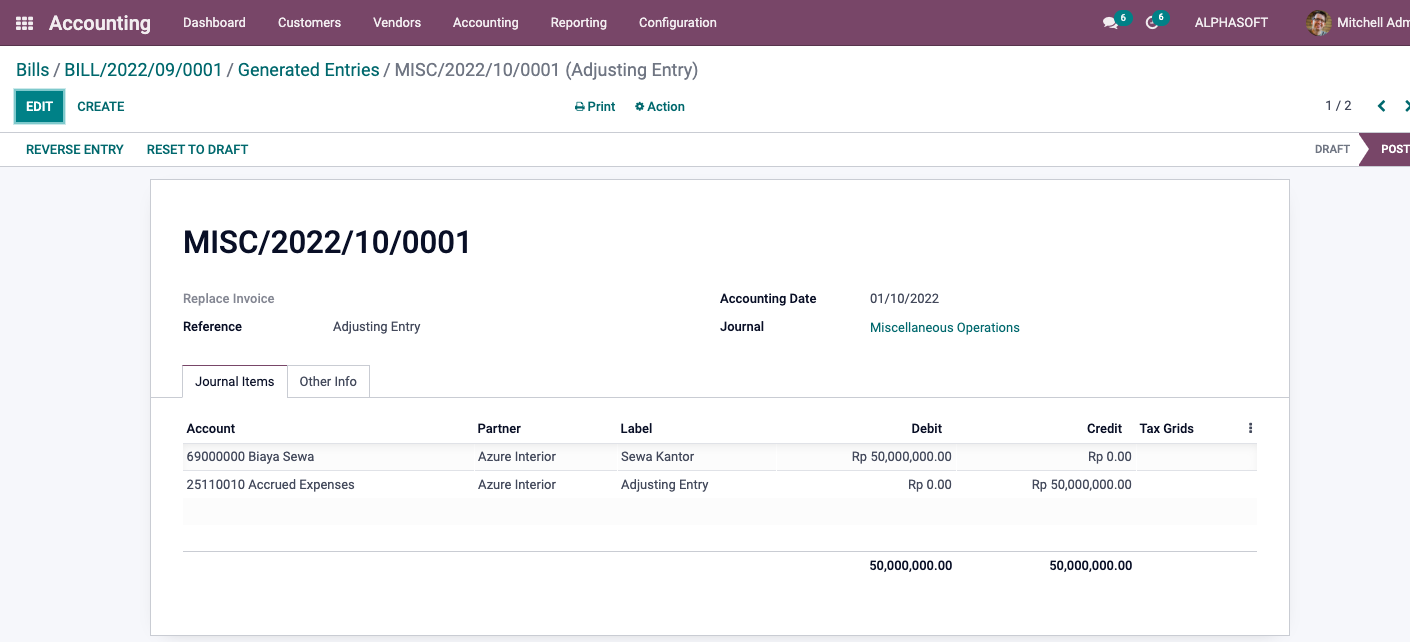Click REVERSE ENTRY button
Image resolution: width=1410 pixels, height=642 pixels.
[x=75, y=150]
